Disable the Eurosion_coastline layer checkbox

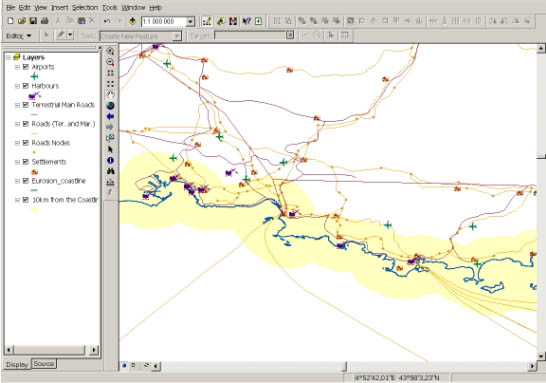[25, 181]
